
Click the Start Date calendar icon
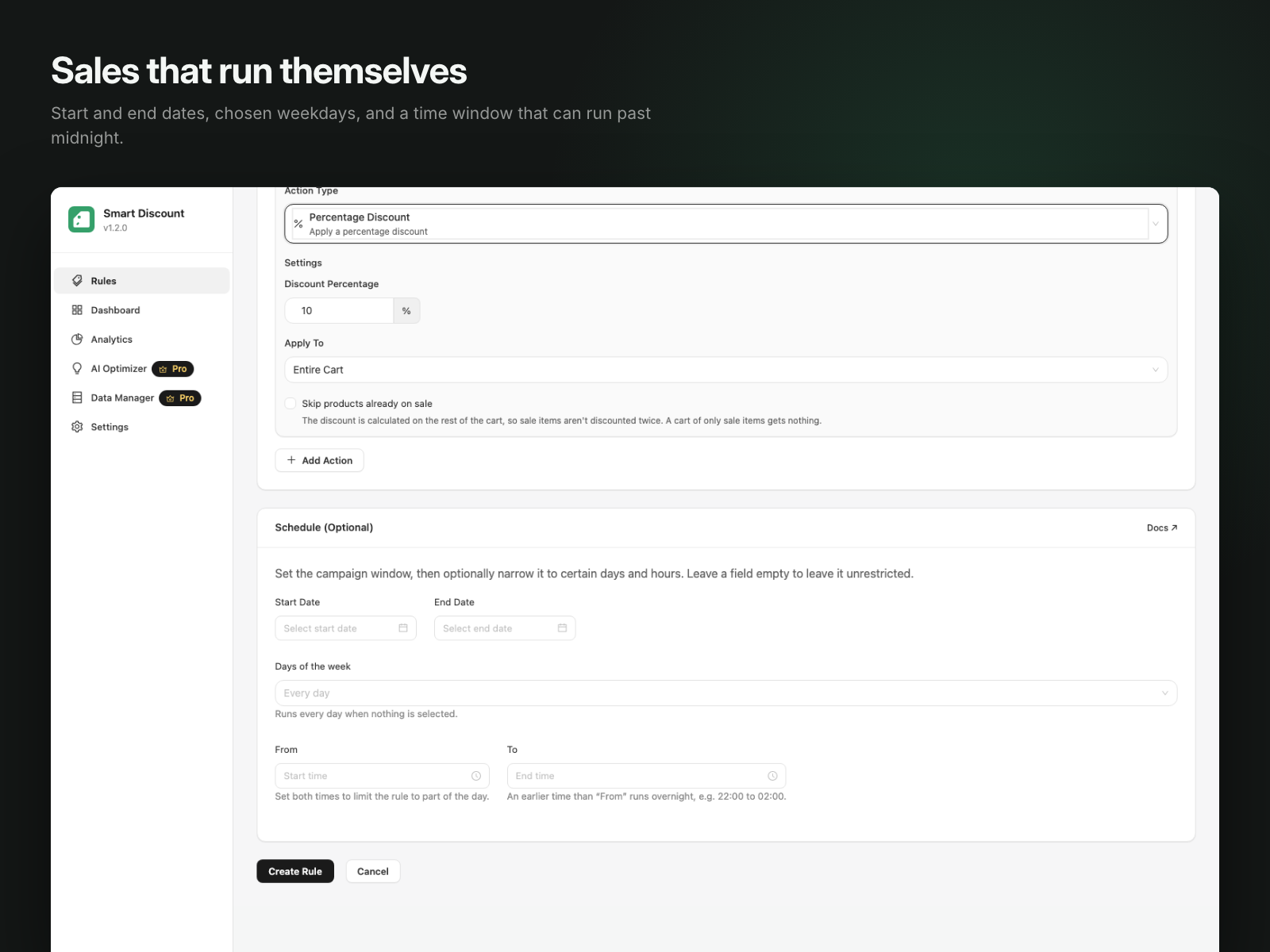[x=403, y=628]
